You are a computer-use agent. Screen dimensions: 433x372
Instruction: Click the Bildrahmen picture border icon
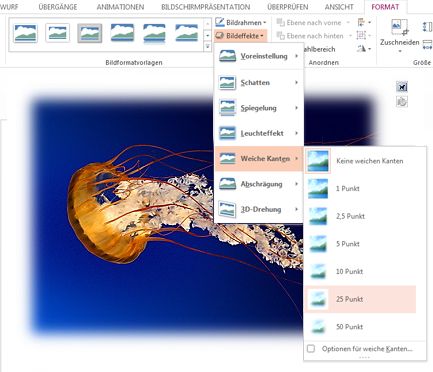220,22
